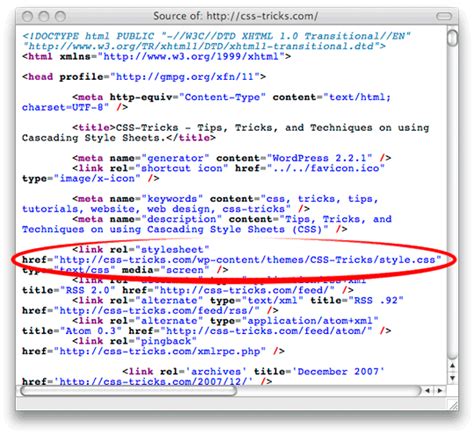Click the 'image/x-icon' type value
The image size is (474, 434).
tap(97, 178)
